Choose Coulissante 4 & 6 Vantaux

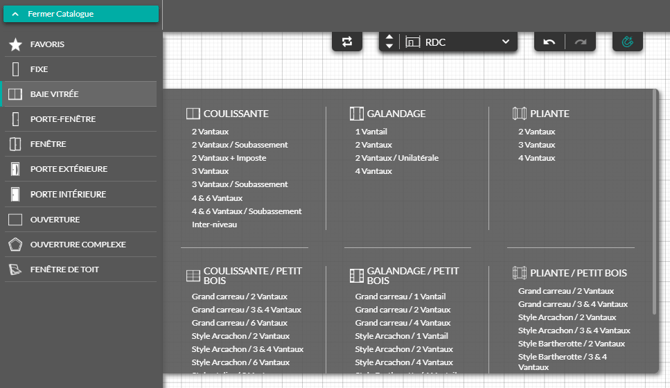click(x=217, y=198)
